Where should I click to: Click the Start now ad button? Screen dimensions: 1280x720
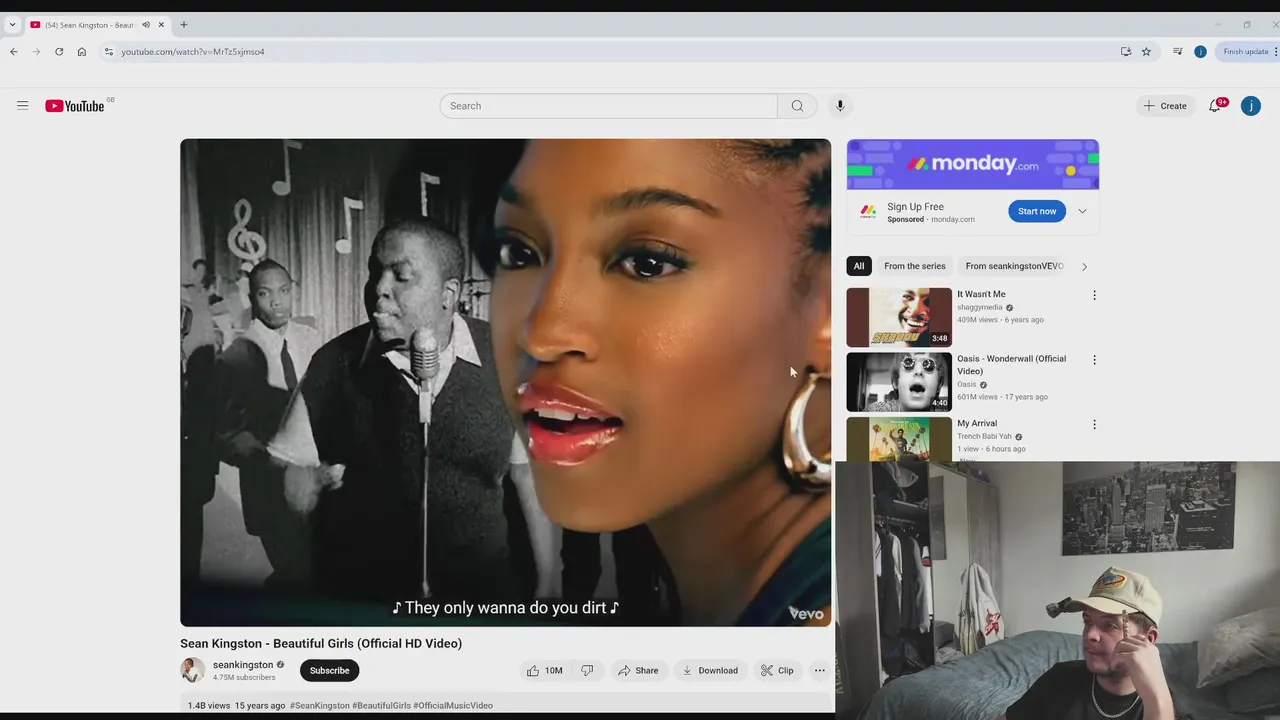point(1037,211)
